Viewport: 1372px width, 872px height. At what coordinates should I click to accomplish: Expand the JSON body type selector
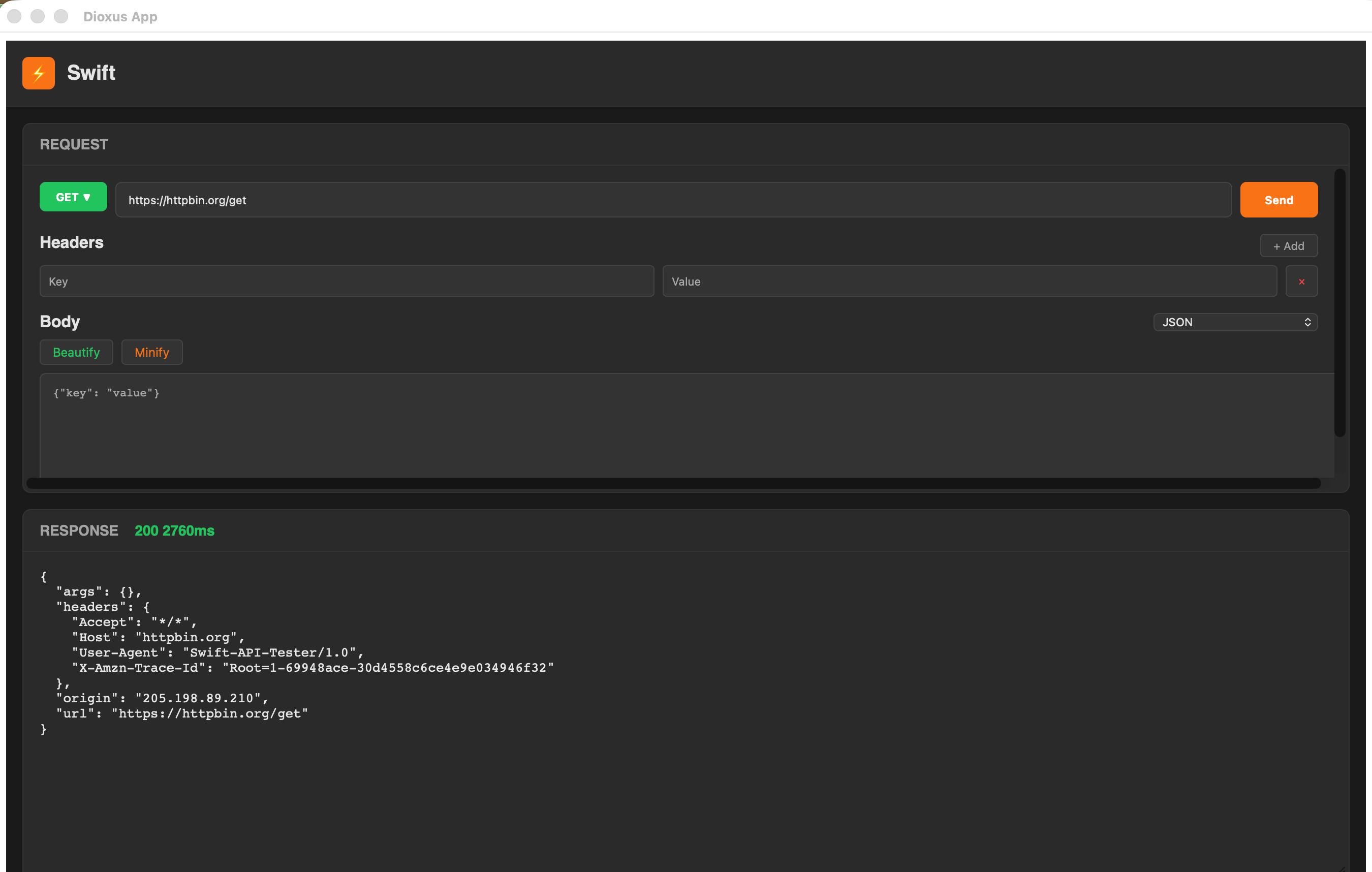[x=1235, y=323]
